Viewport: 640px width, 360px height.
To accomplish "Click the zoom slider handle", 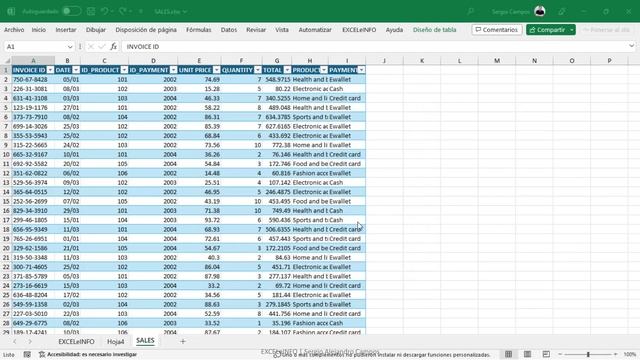I will click(x=588, y=354).
